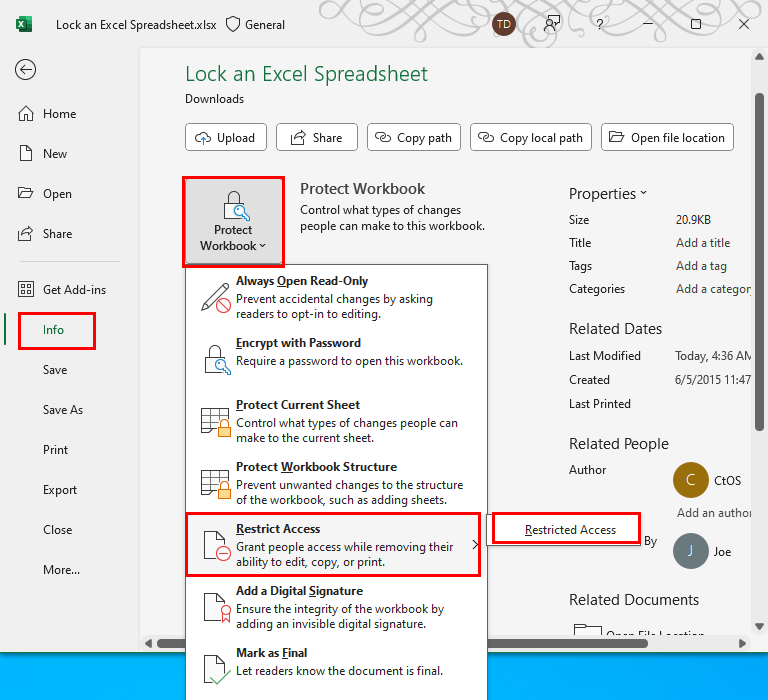
Task: Click the Mark as Final checkmark icon
Action: (216, 670)
